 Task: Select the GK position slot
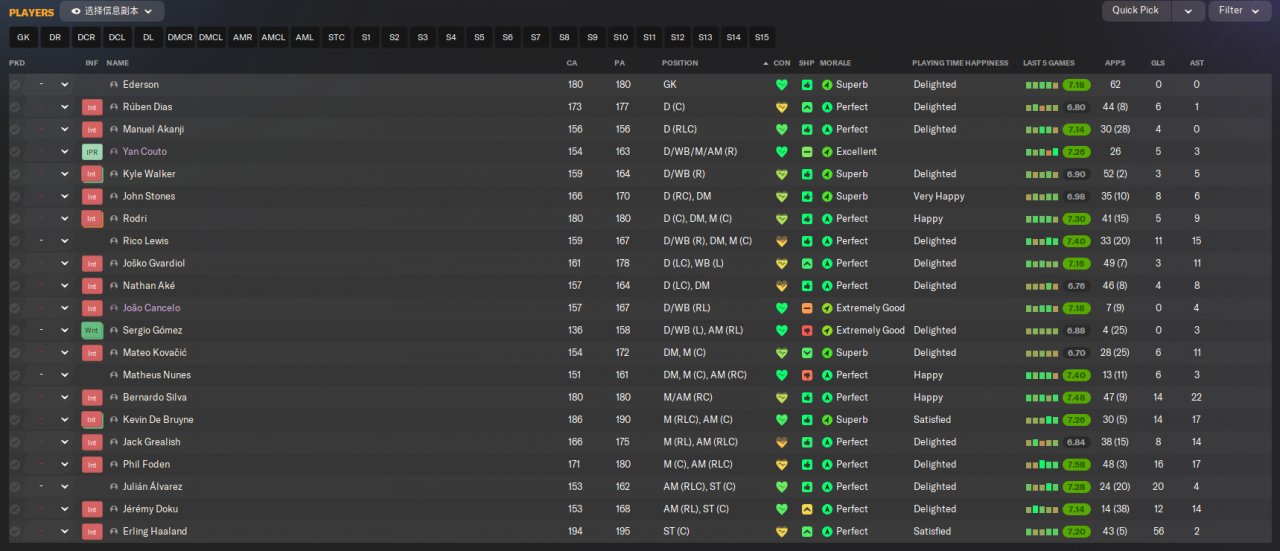(24, 37)
